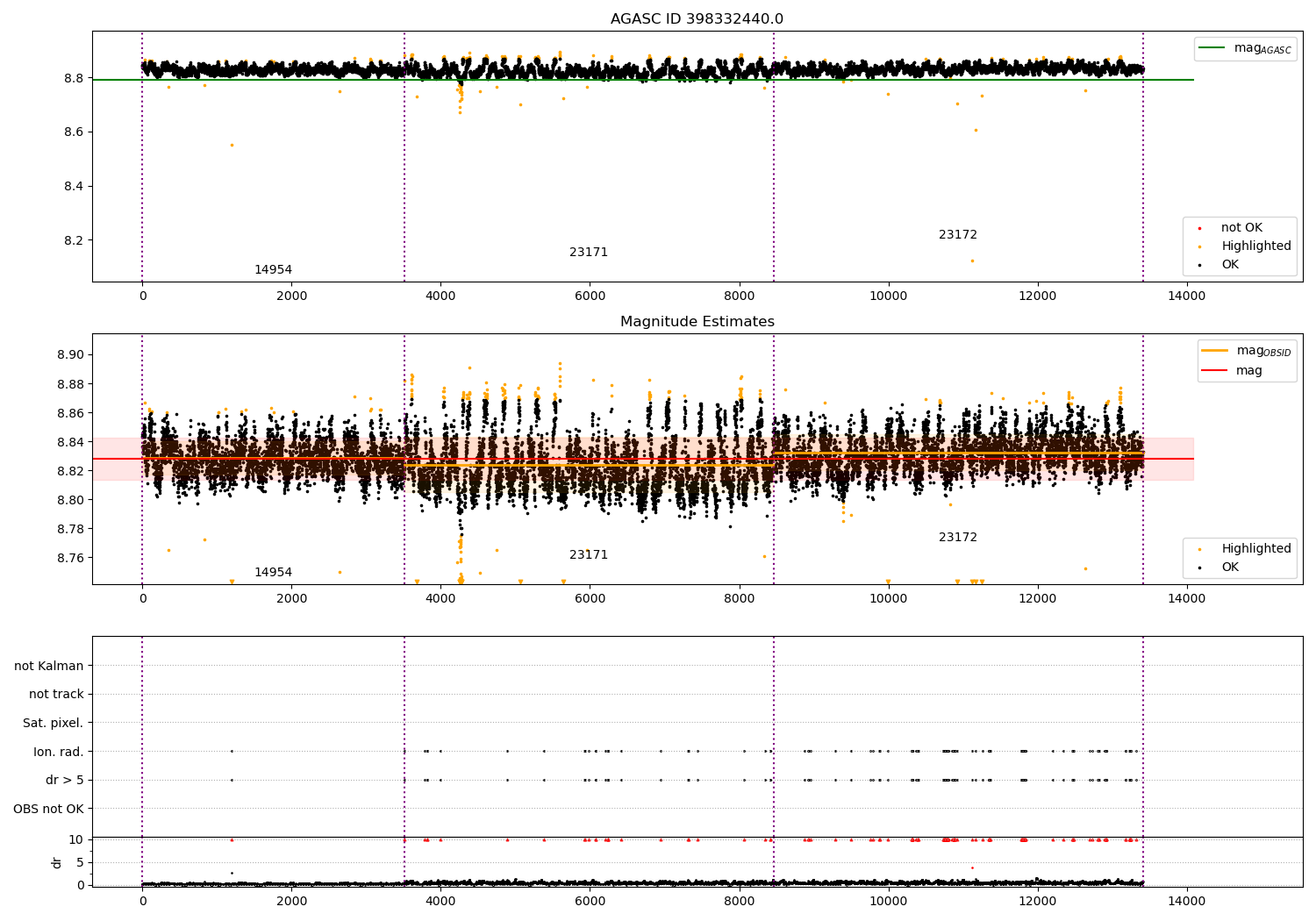Click the 'Sat. pixel.' row label
The image size is (1316, 921).
[x=53, y=723]
